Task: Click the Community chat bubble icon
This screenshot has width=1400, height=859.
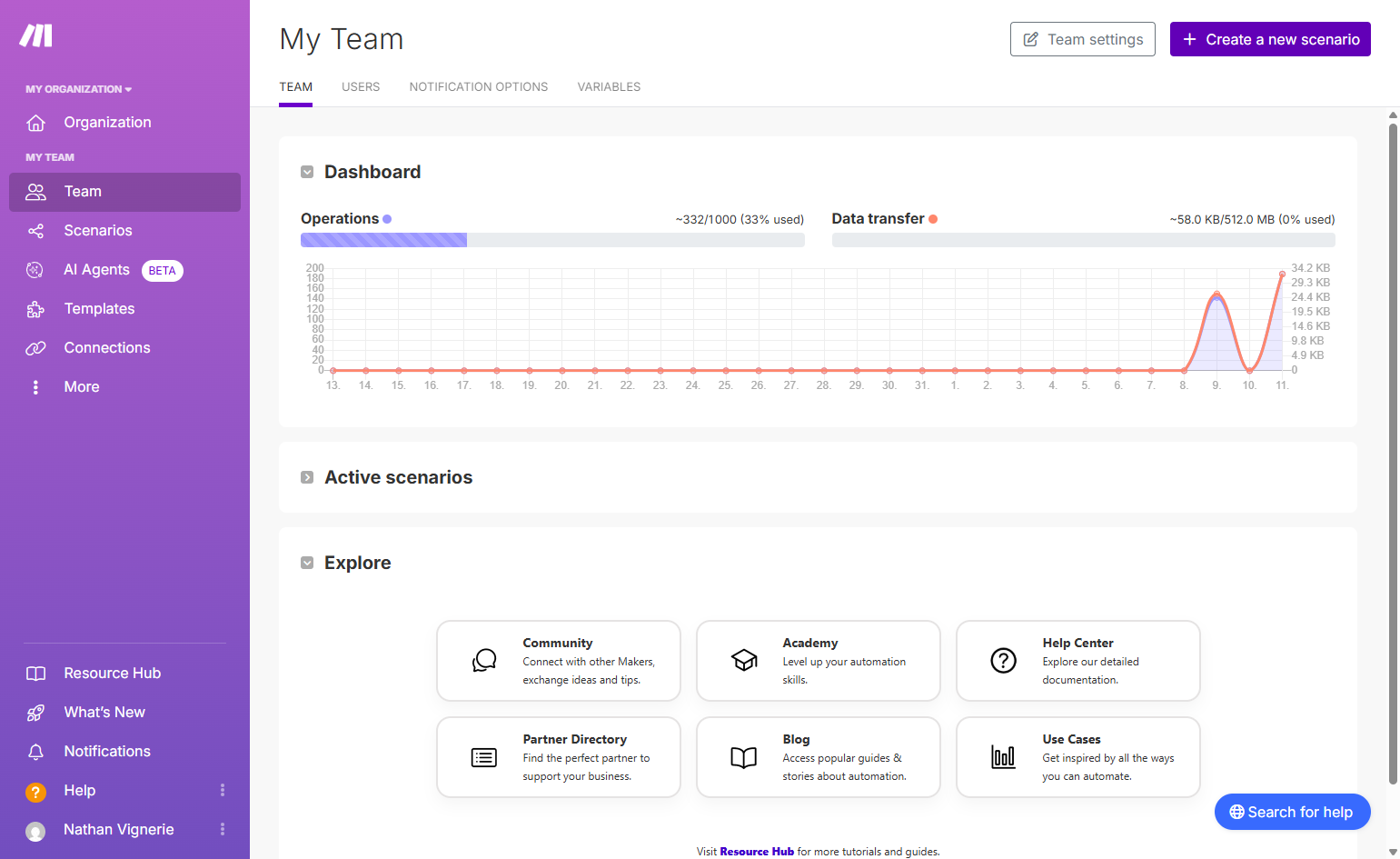Action: (x=484, y=661)
